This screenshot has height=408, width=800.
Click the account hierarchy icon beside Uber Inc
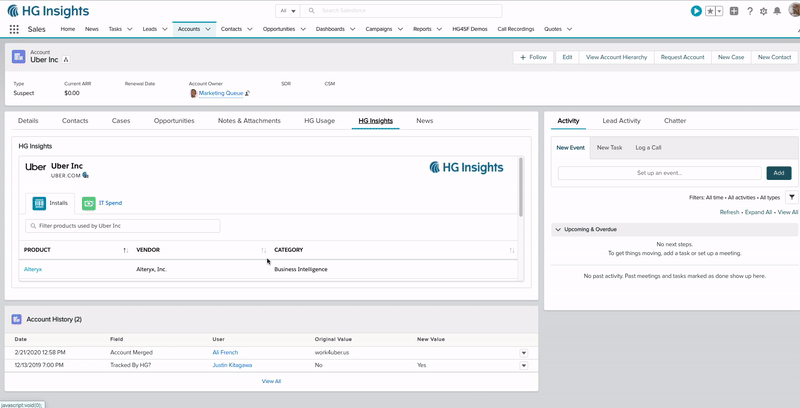66,60
